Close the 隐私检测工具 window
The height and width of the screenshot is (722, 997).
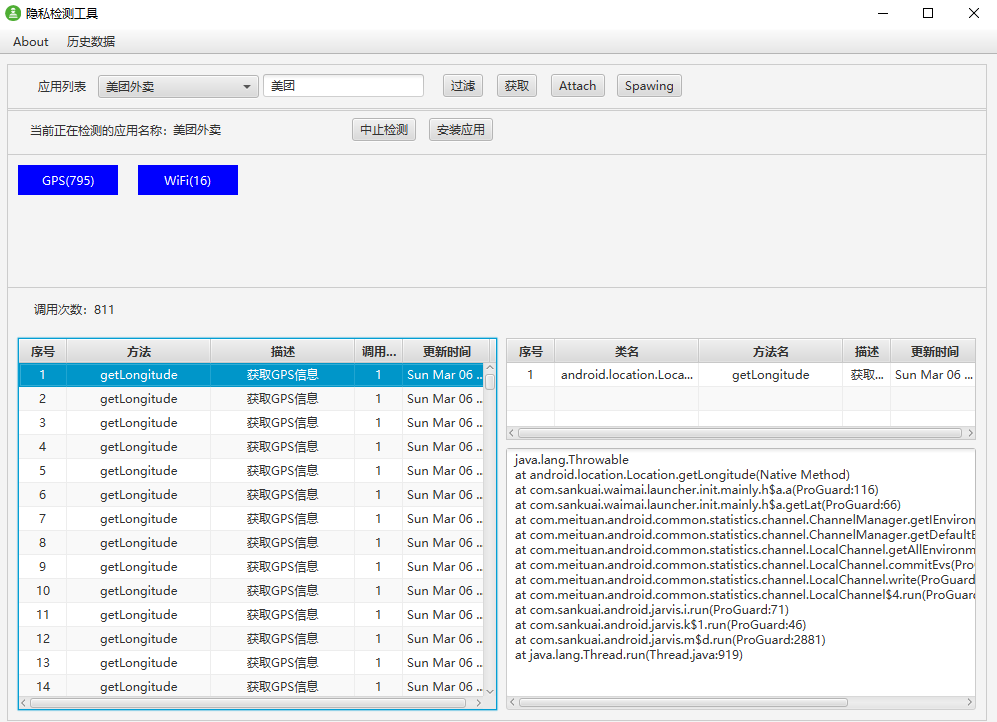click(x=973, y=13)
